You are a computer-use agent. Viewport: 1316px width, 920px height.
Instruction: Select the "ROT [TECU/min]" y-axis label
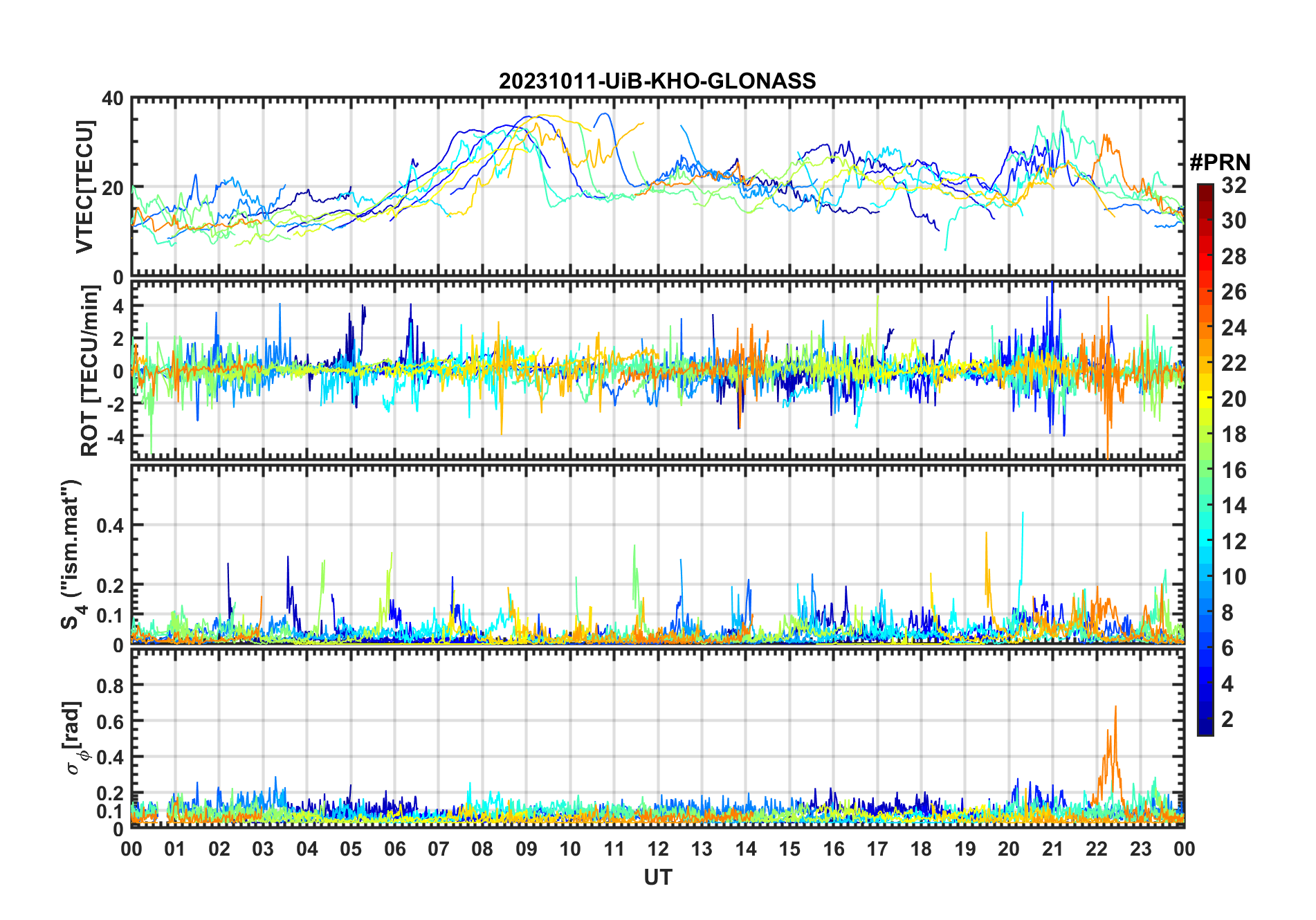click(x=90, y=371)
